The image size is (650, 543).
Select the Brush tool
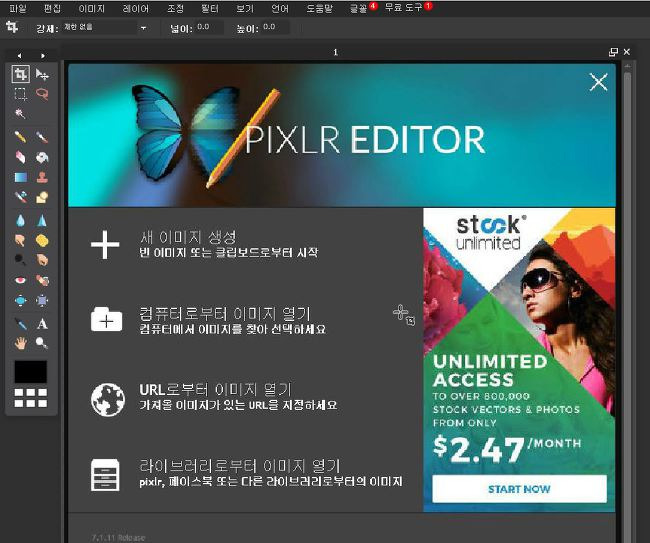pos(42,137)
